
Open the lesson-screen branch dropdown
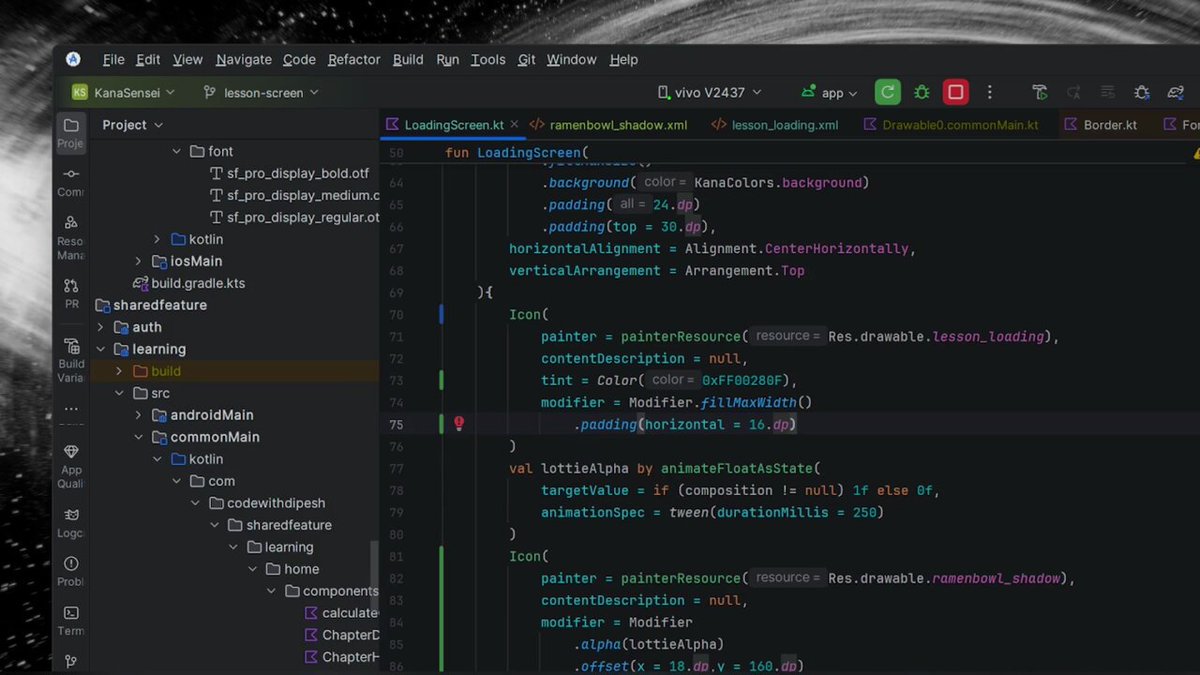pyautogui.click(x=261, y=92)
